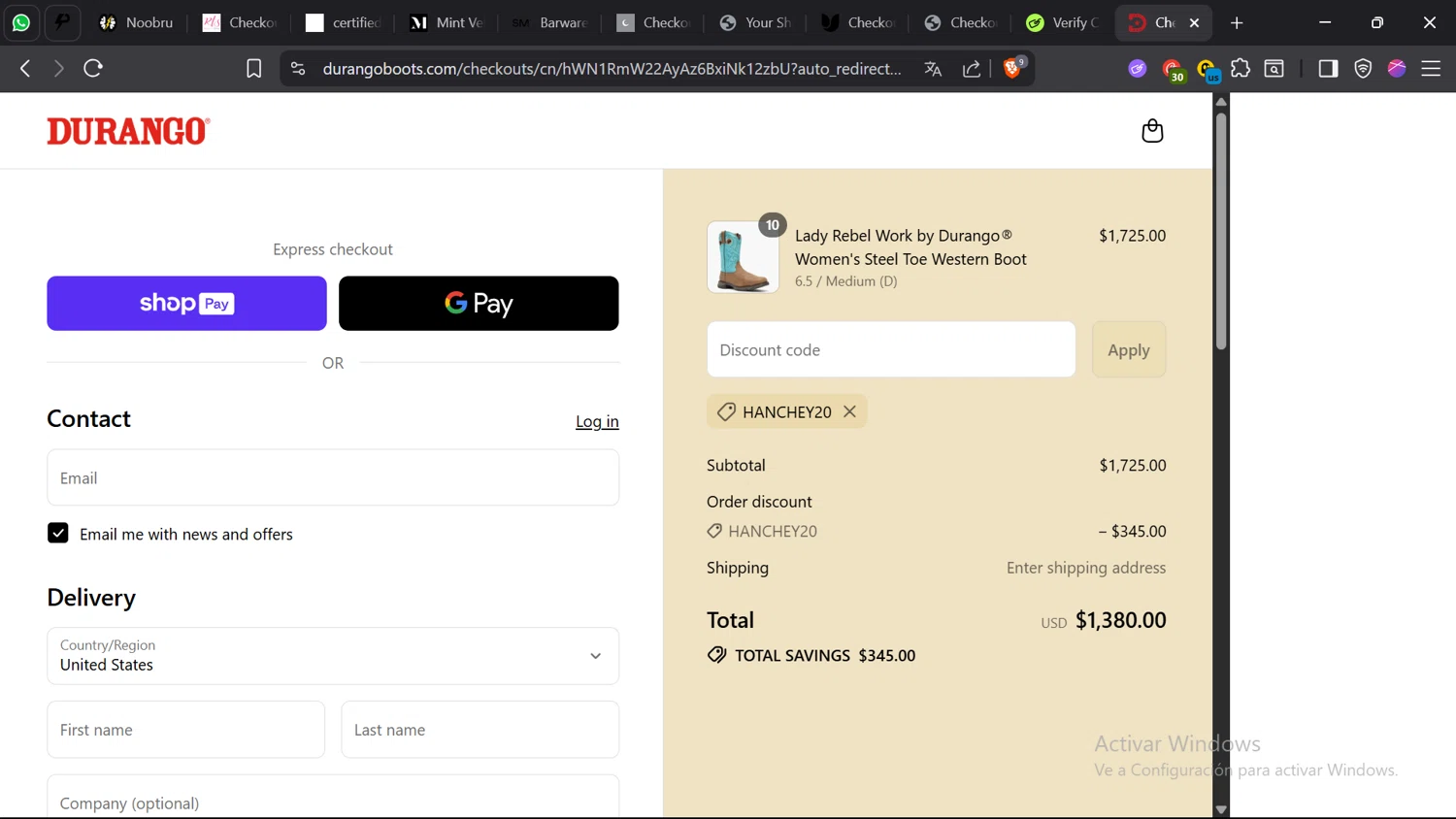Open the extensions puzzle icon
This screenshot has width=1456, height=819.
[x=1241, y=68]
